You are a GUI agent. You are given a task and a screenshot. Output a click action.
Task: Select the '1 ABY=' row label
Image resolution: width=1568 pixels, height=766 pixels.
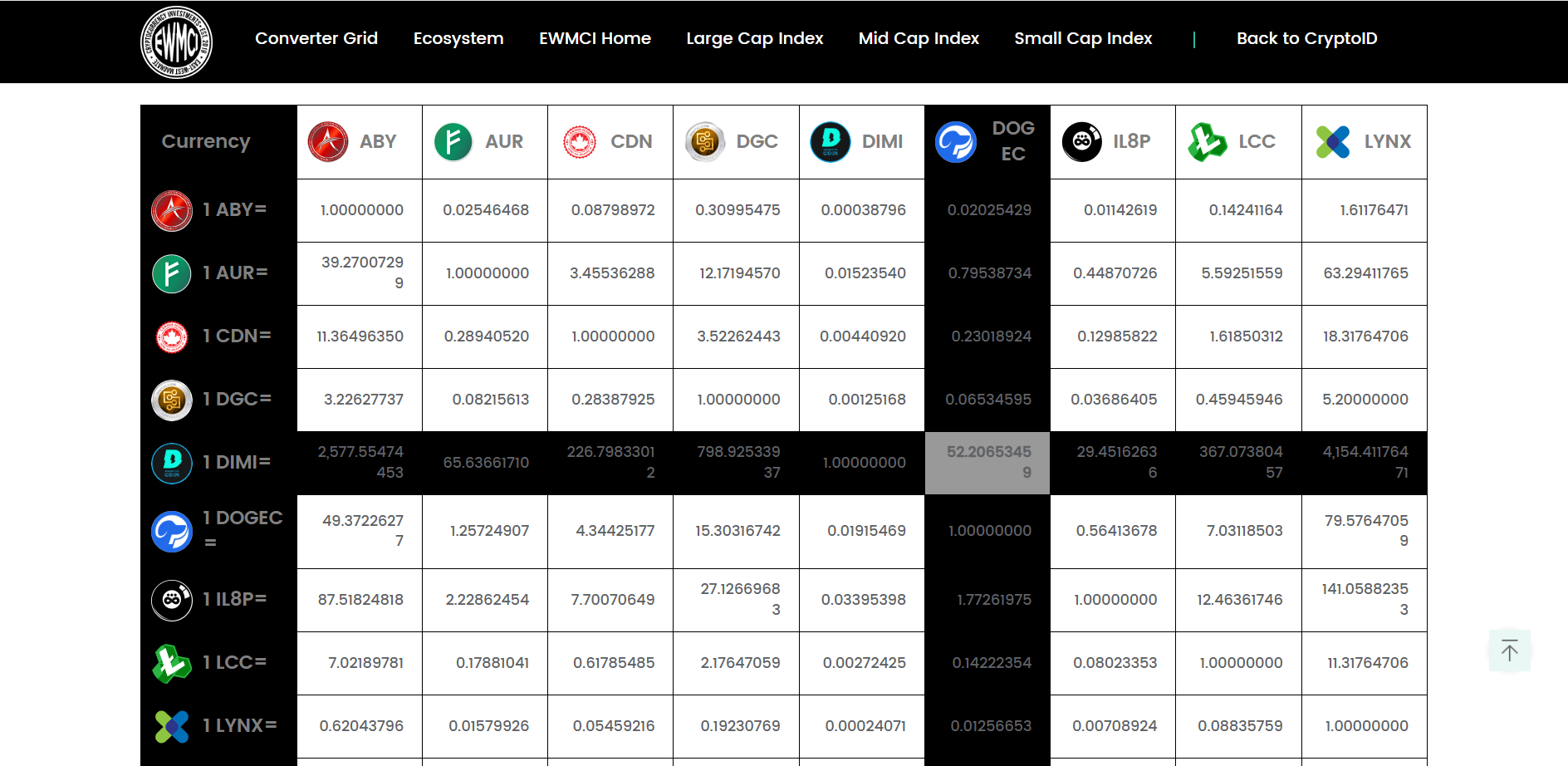click(234, 209)
